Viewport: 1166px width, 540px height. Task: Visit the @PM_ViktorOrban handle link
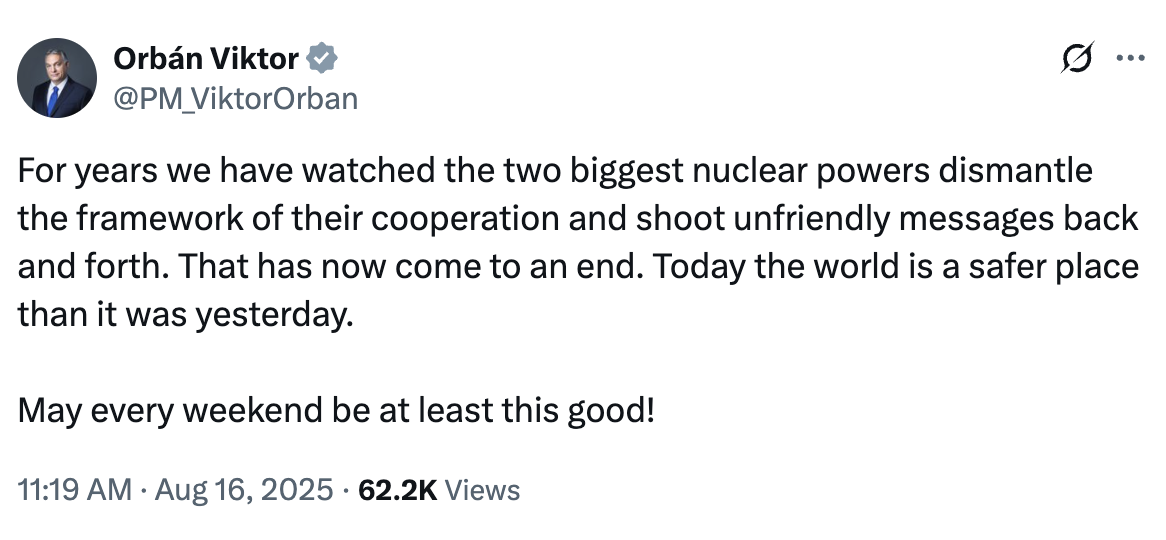tap(235, 98)
